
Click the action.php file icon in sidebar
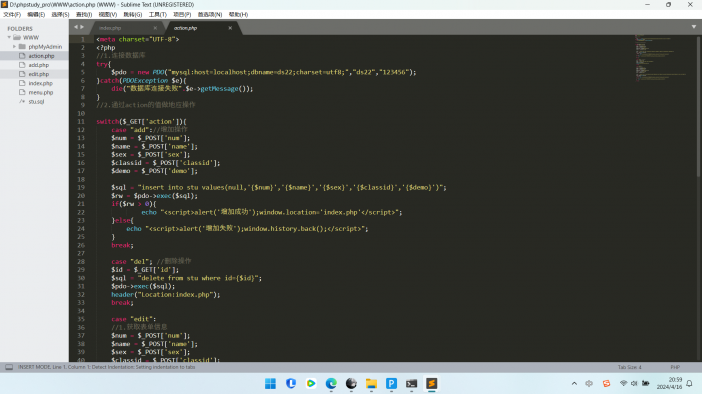pos(22,56)
